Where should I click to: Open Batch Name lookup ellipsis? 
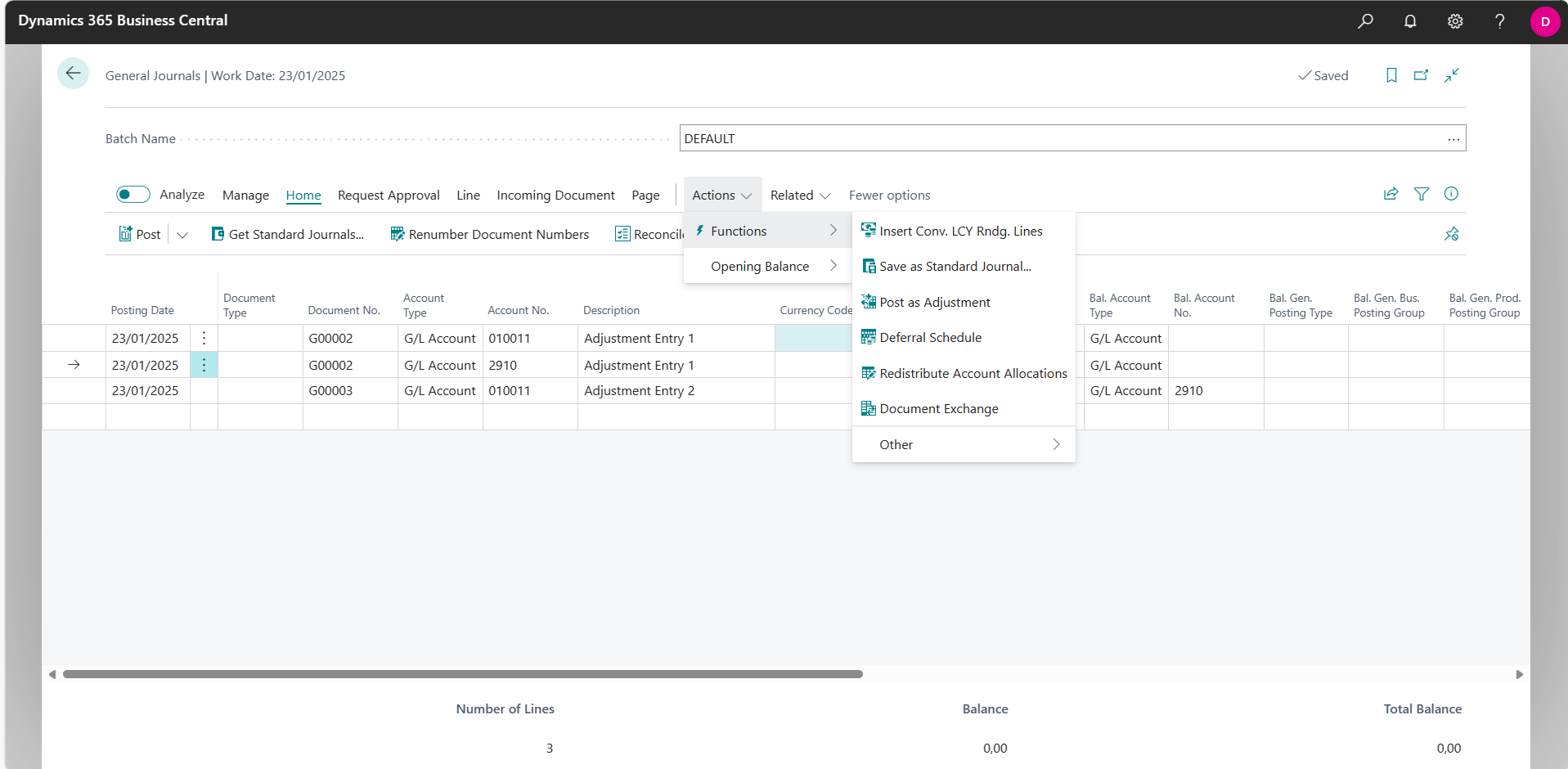[1453, 139]
